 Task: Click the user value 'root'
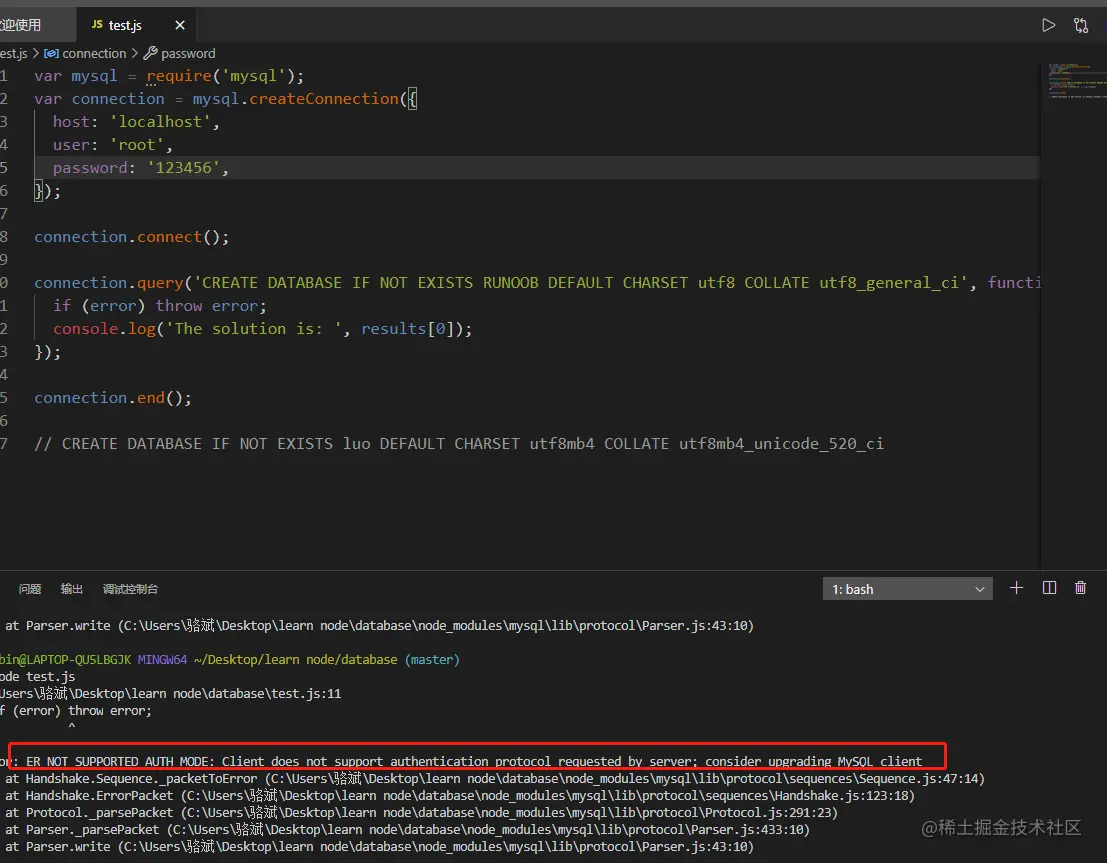click(137, 145)
